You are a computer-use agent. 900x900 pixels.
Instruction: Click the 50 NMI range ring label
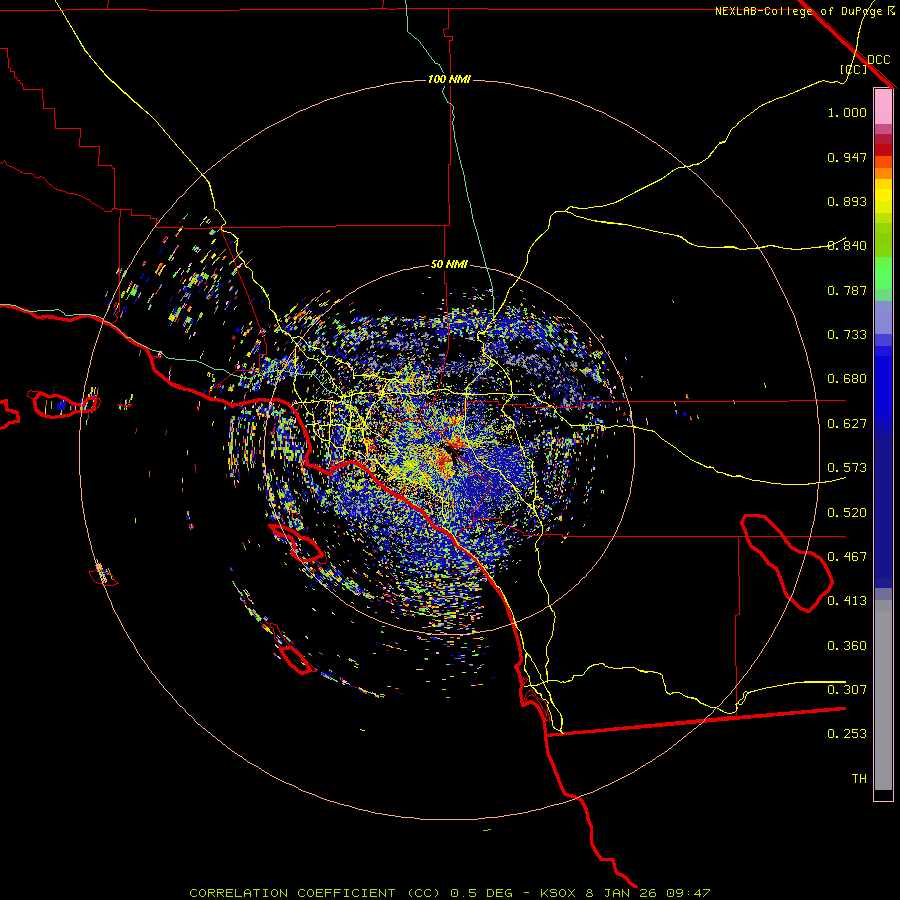coord(449,264)
